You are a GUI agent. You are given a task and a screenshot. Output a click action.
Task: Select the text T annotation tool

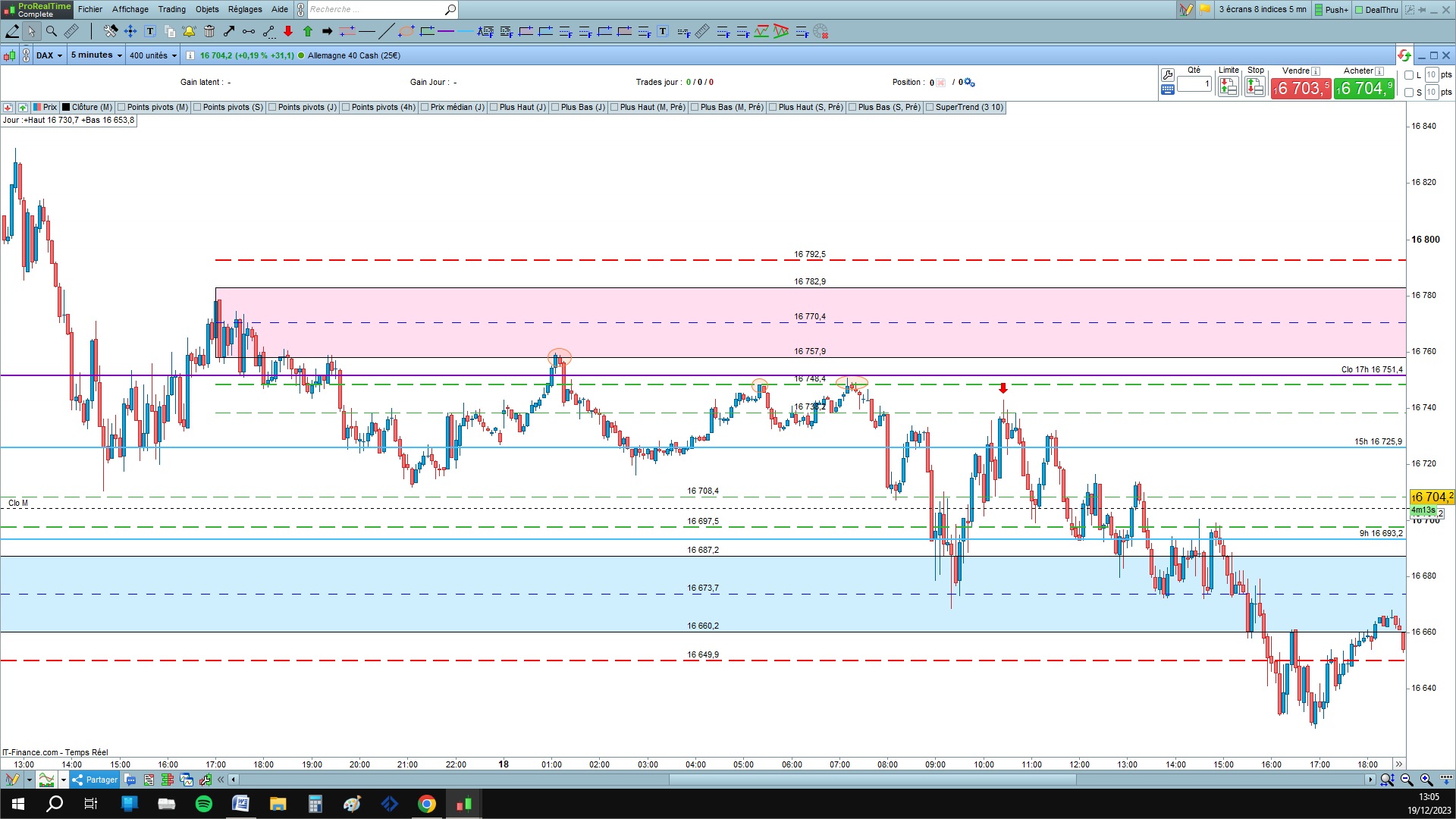pos(150,31)
